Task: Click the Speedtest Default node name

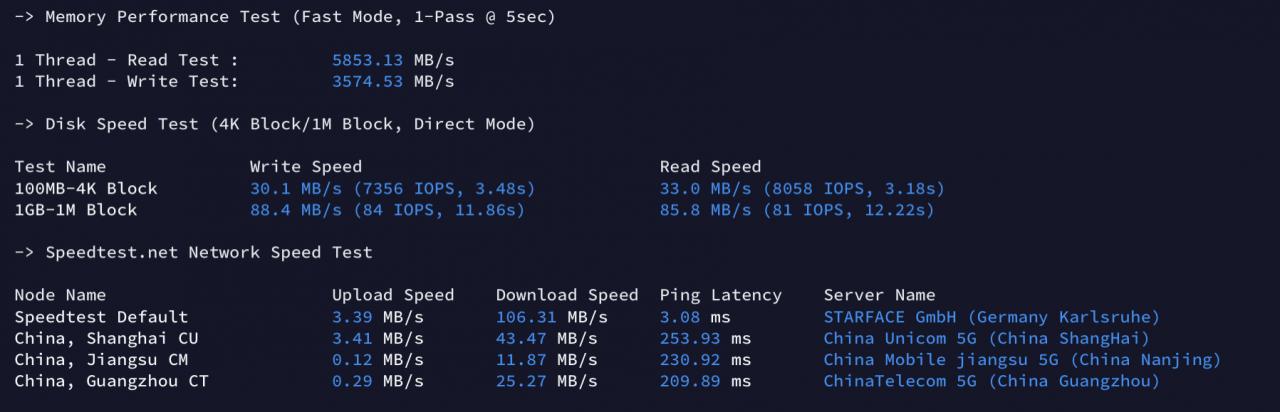Action: [101, 317]
